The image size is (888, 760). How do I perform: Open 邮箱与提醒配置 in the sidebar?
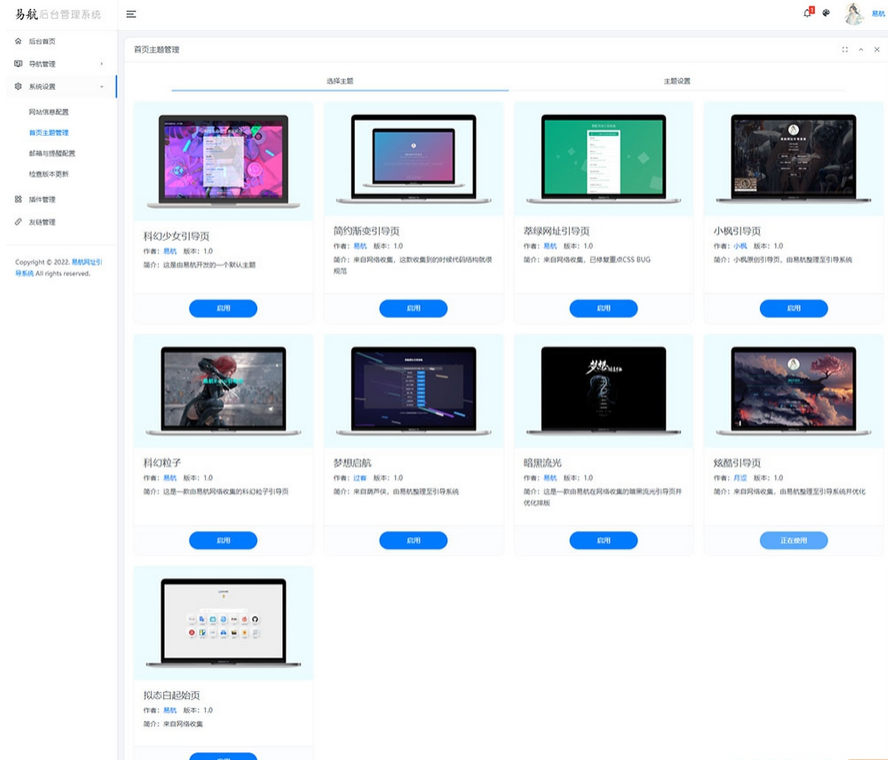52,153
